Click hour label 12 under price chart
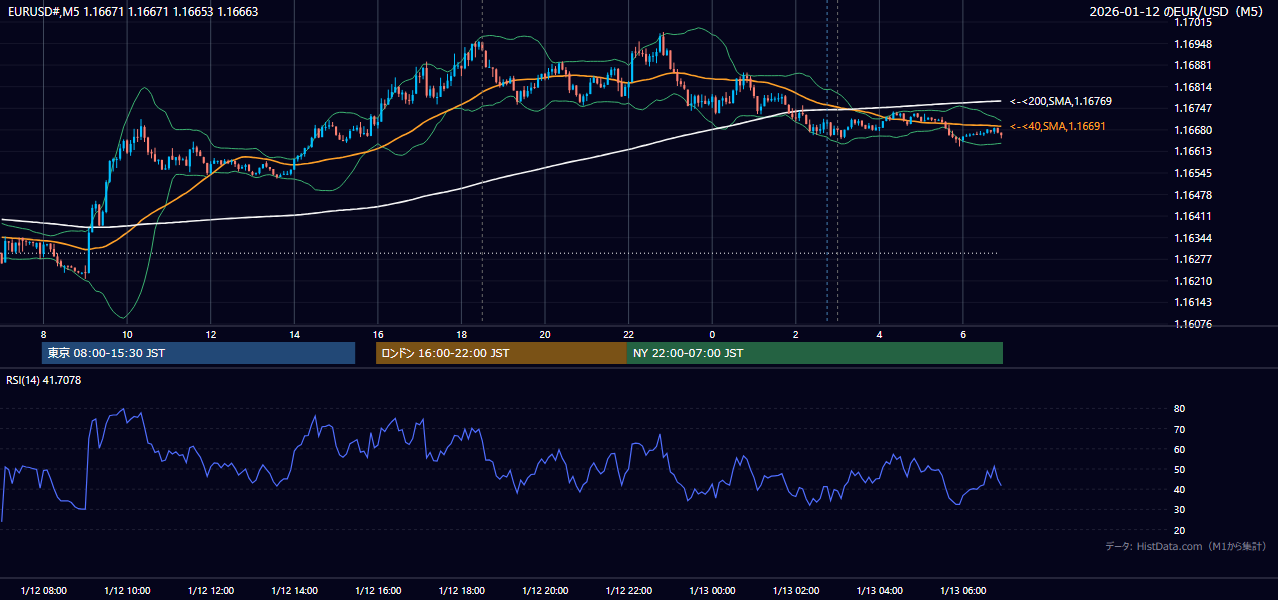 click(x=211, y=334)
